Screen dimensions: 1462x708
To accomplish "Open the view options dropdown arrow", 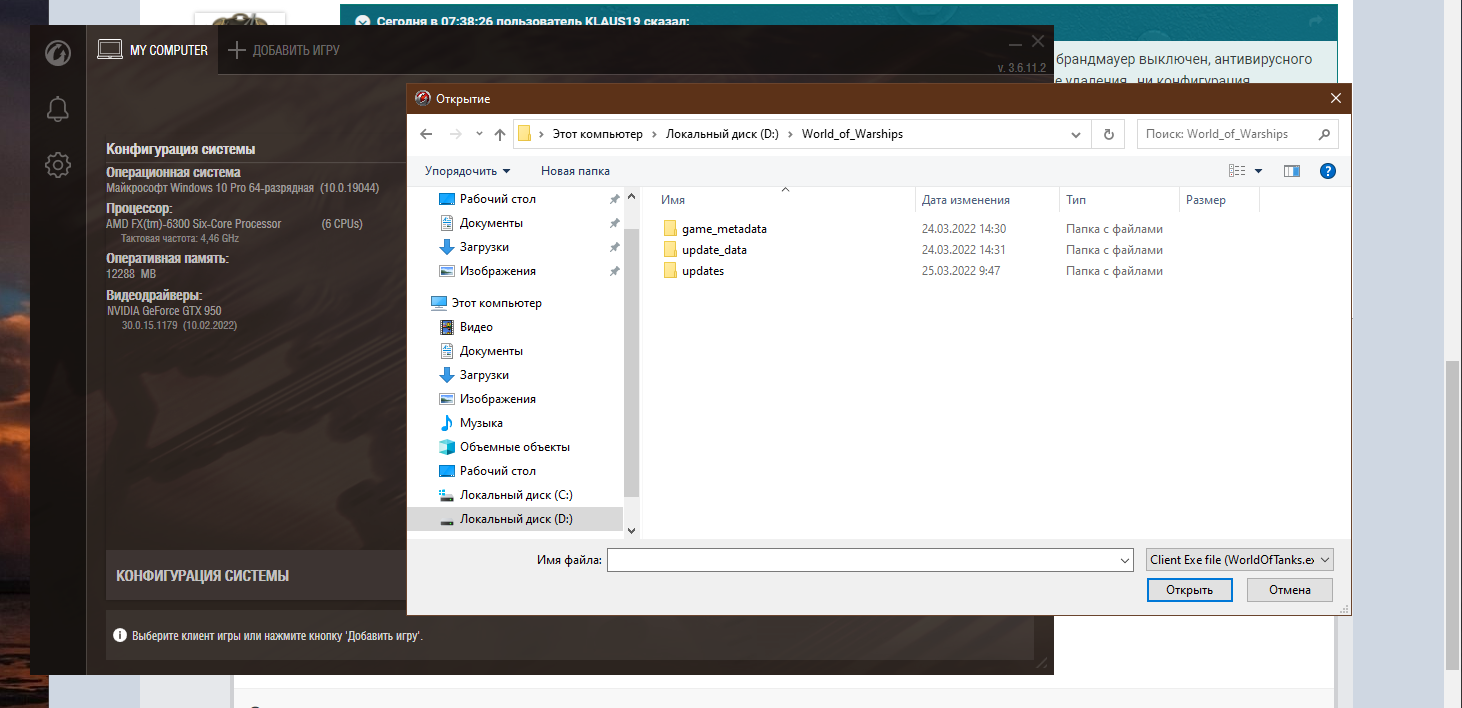I will tap(1258, 171).
